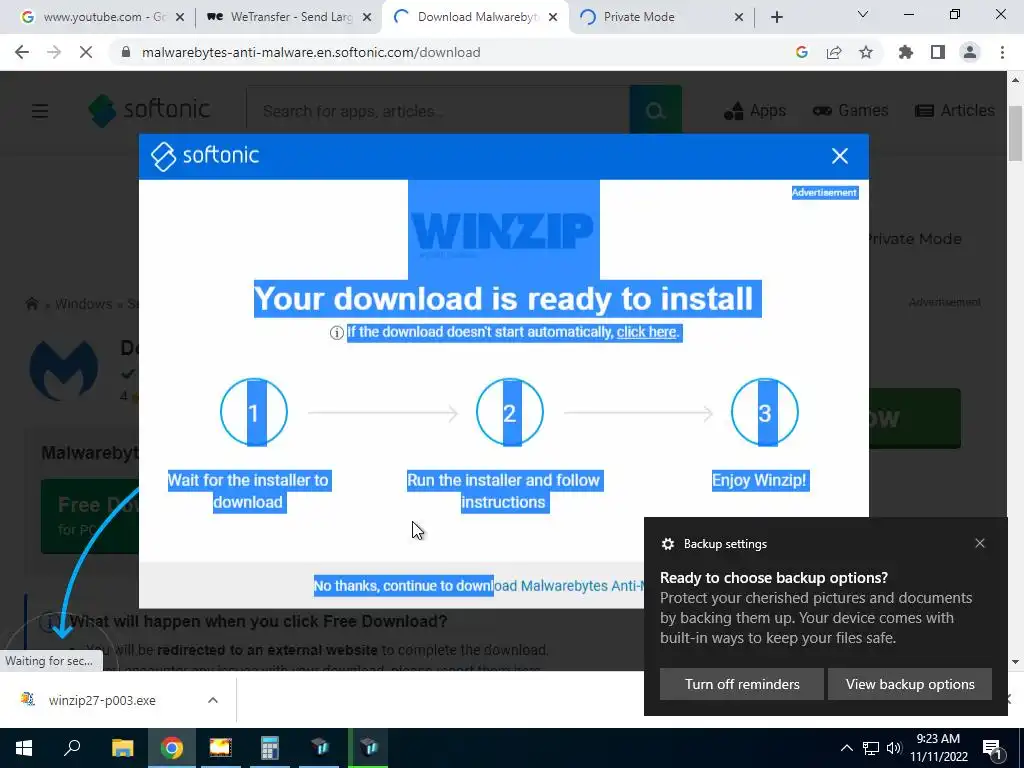The image size is (1024, 768).
Task: Bookmark this page with star
Action: [866, 52]
